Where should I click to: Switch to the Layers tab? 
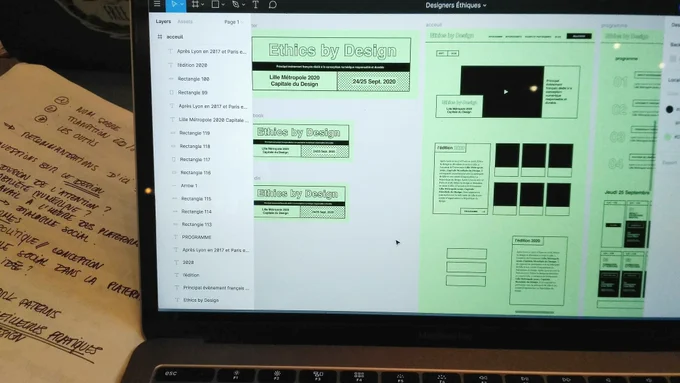[163, 21]
